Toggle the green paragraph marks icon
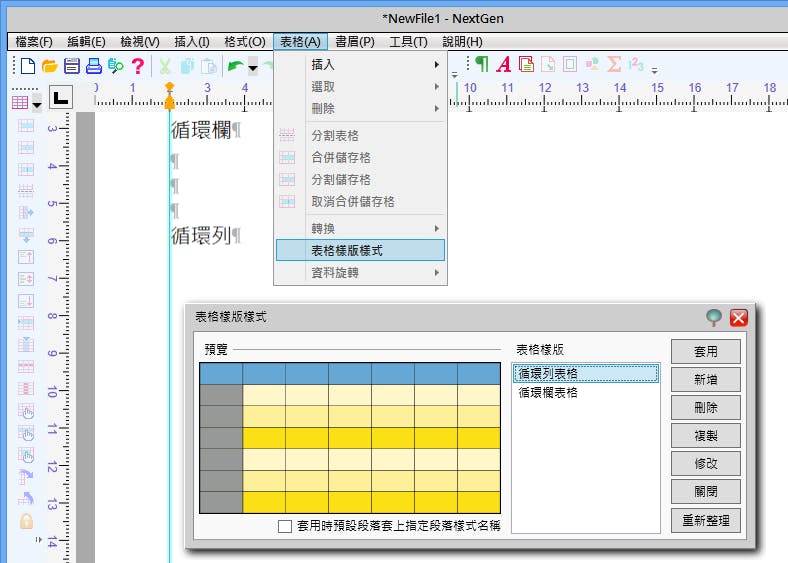The height and width of the screenshot is (563, 788). click(x=482, y=65)
